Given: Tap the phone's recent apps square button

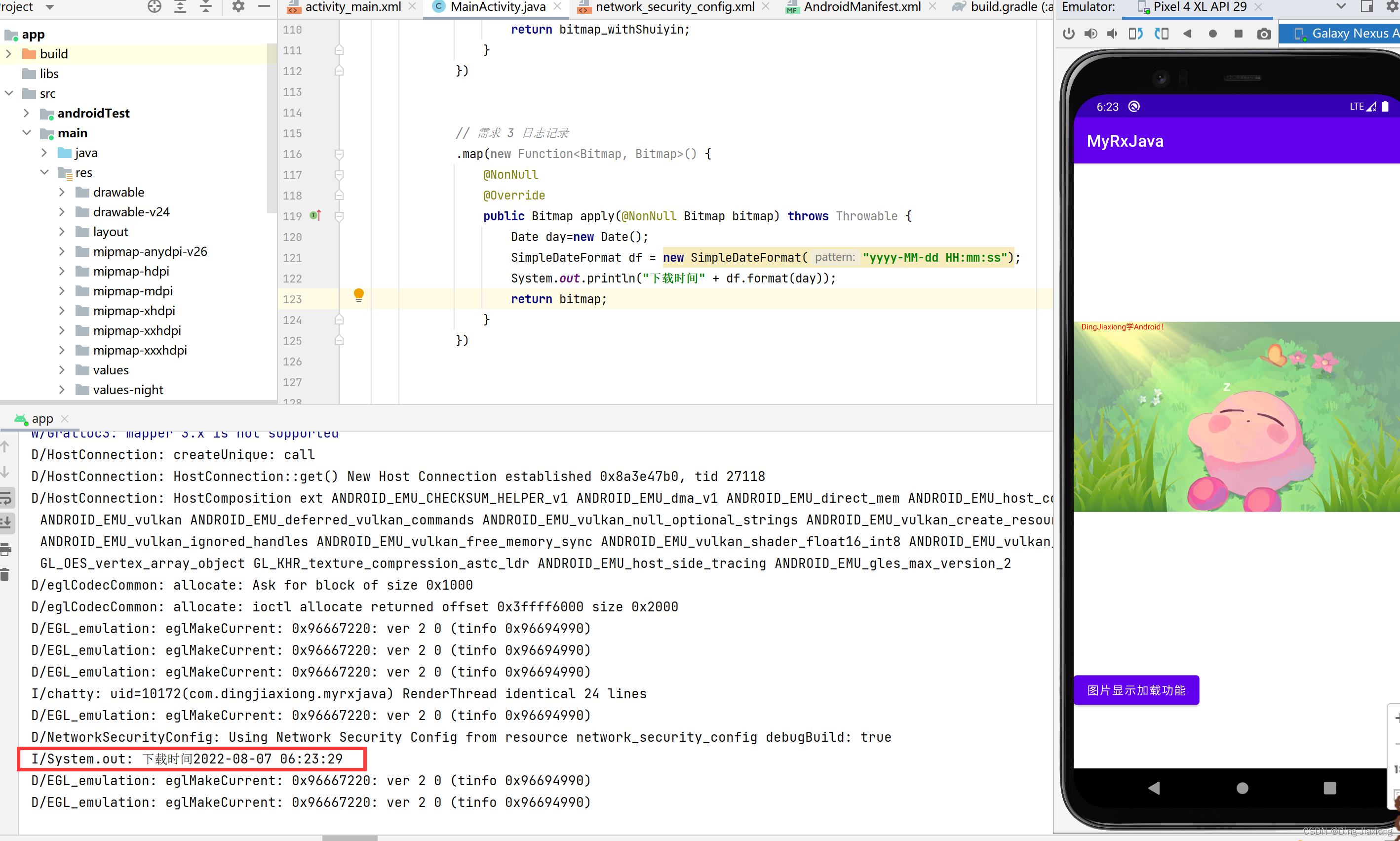Looking at the screenshot, I should point(1330,788).
